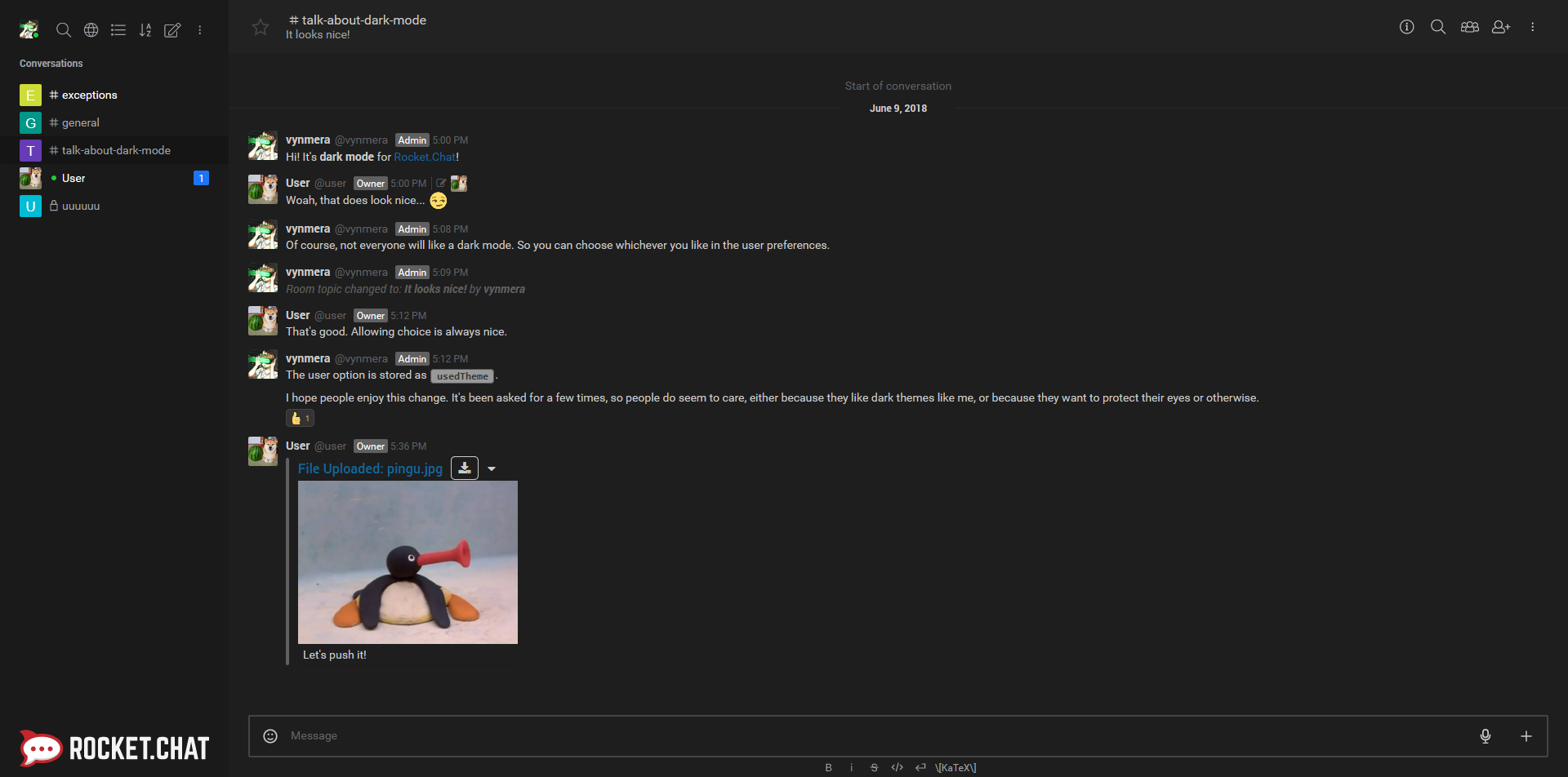Open the plus actions menu in composer
This screenshot has width=1568, height=777.
click(x=1526, y=736)
